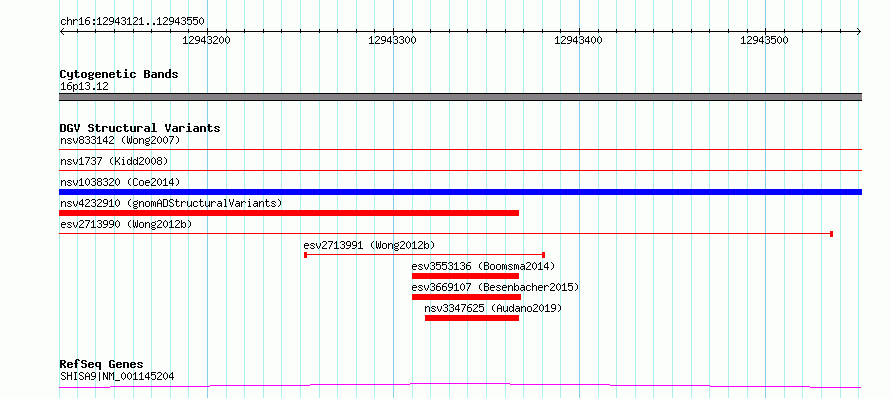Click the esv2713991 thin red feature line
The height and width of the screenshot is (398, 890).
click(x=425, y=255)
